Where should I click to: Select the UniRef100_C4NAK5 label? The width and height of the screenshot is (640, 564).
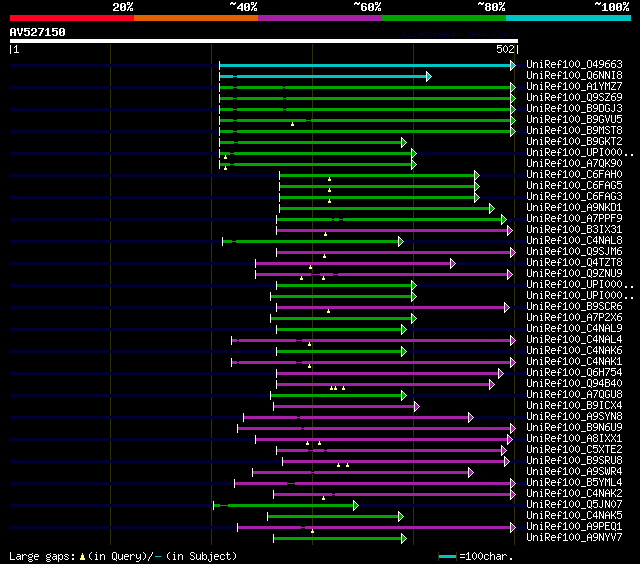click(x=574, y=516)
